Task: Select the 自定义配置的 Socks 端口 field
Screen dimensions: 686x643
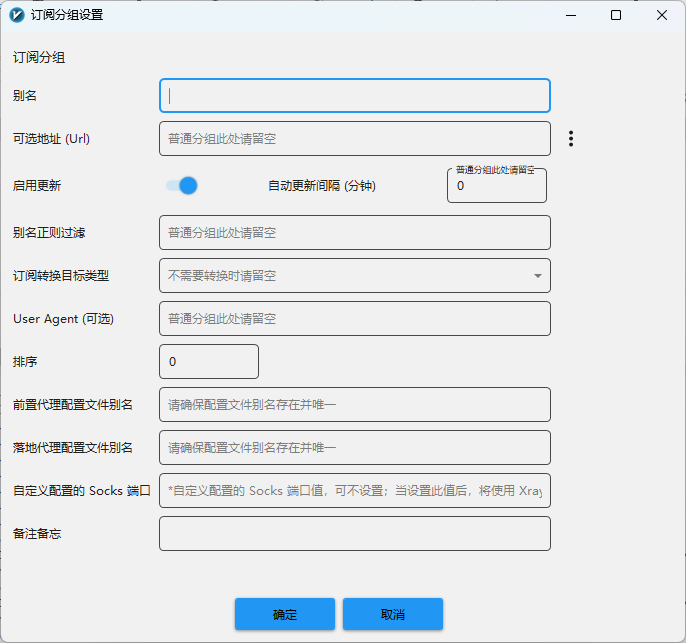Action: click(x=355, y=490)
